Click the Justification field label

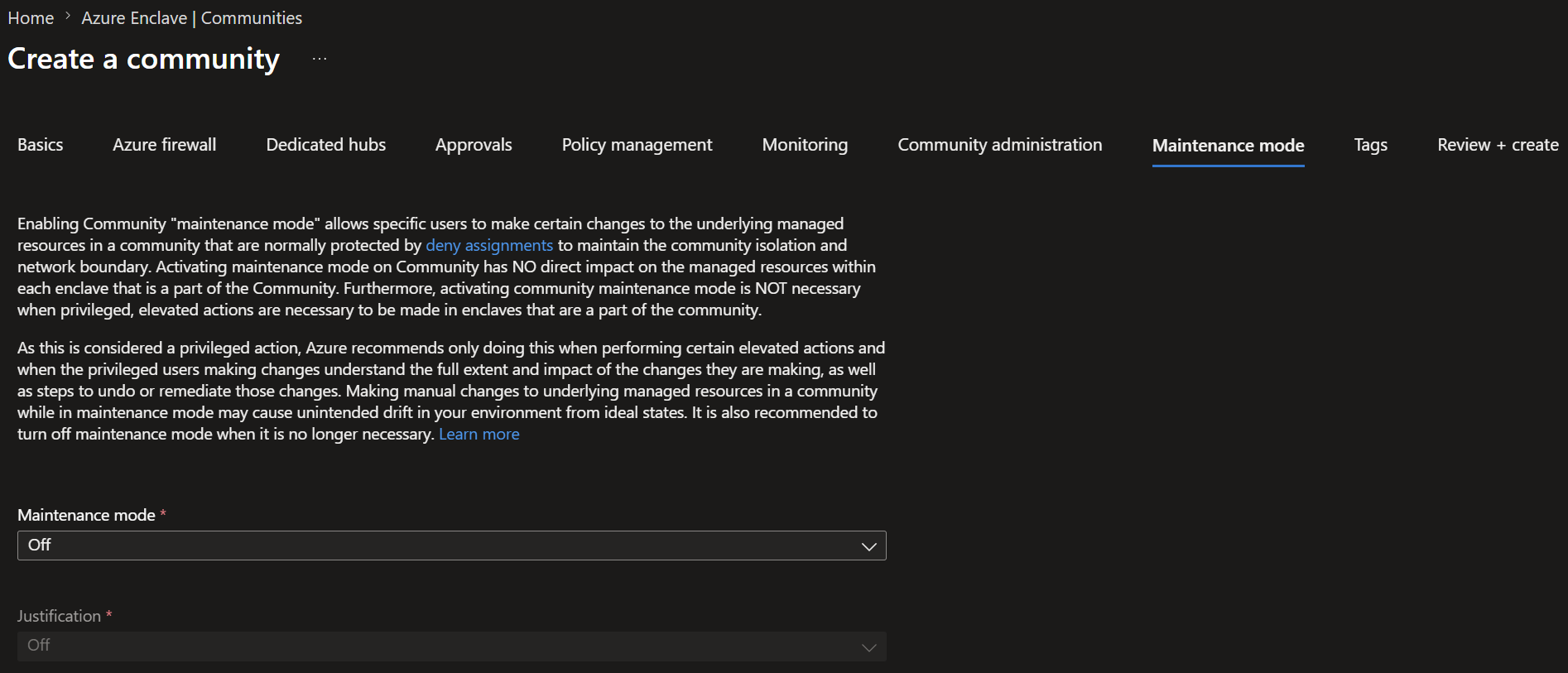click(60, 616)
